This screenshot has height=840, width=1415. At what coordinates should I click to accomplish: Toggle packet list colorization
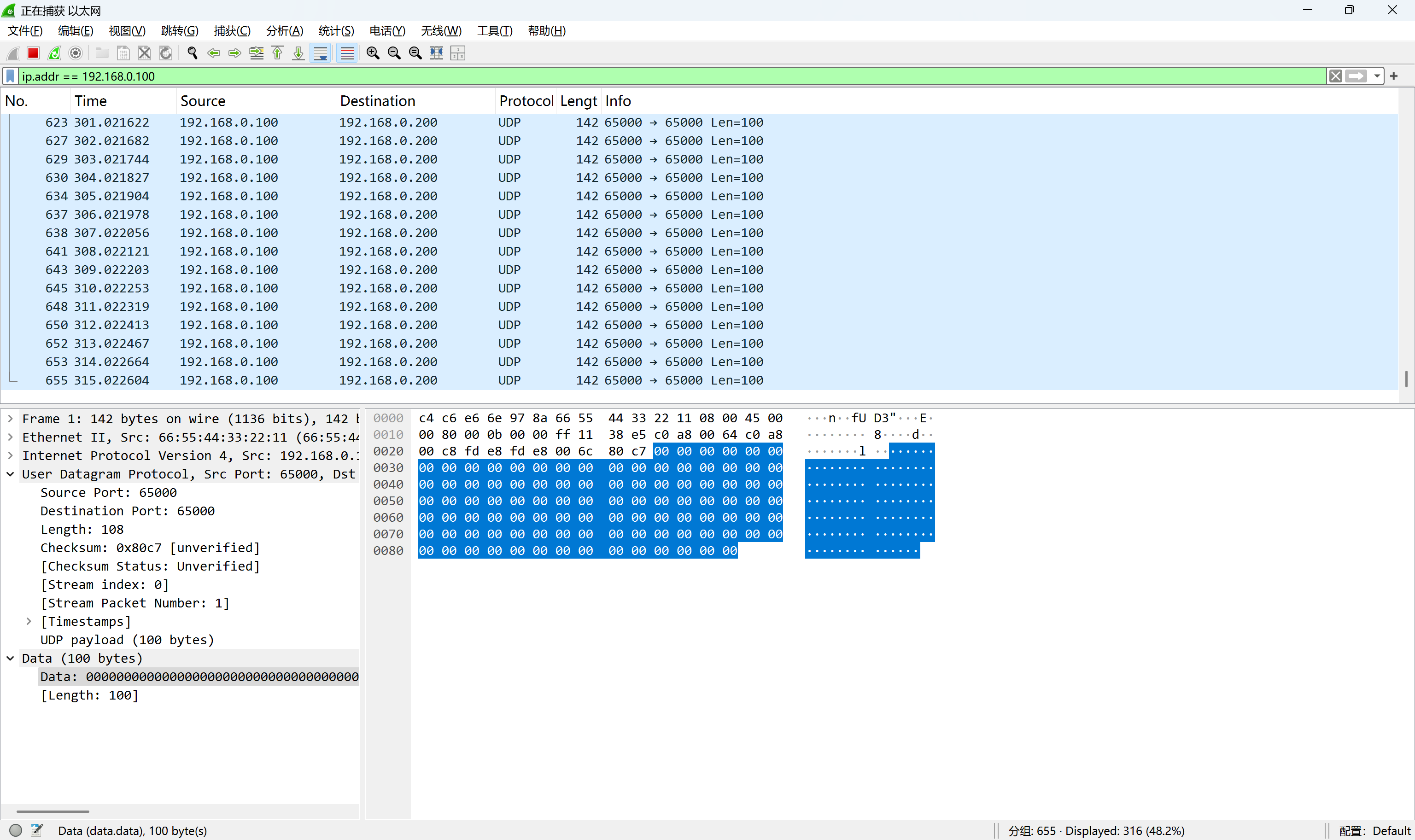coord(347,53)
